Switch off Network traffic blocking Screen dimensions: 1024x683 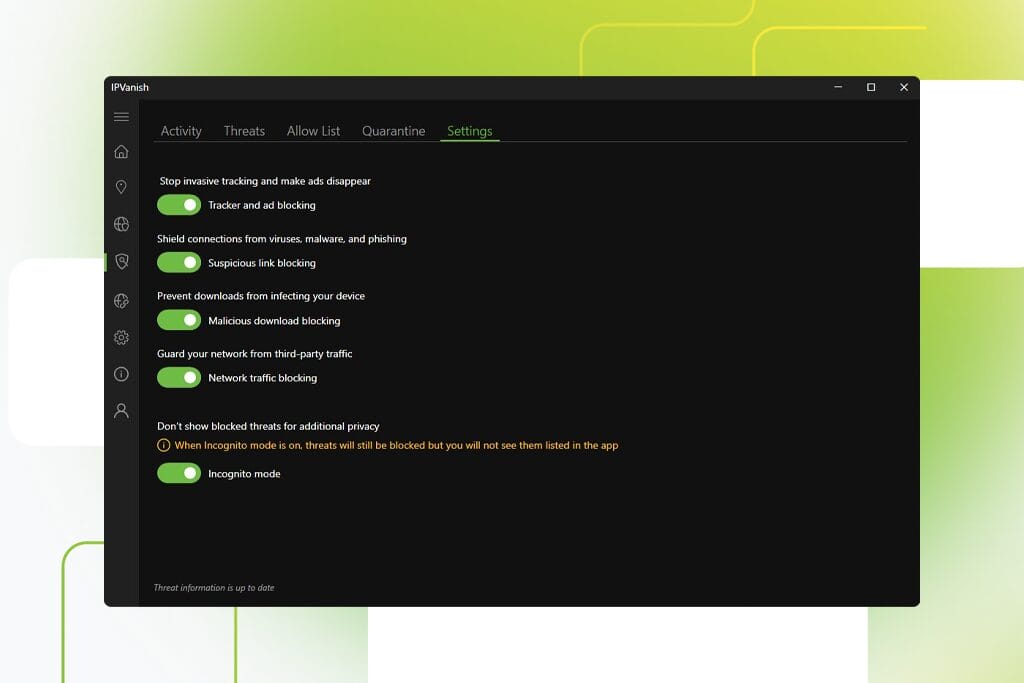click(x=179, y=377)
